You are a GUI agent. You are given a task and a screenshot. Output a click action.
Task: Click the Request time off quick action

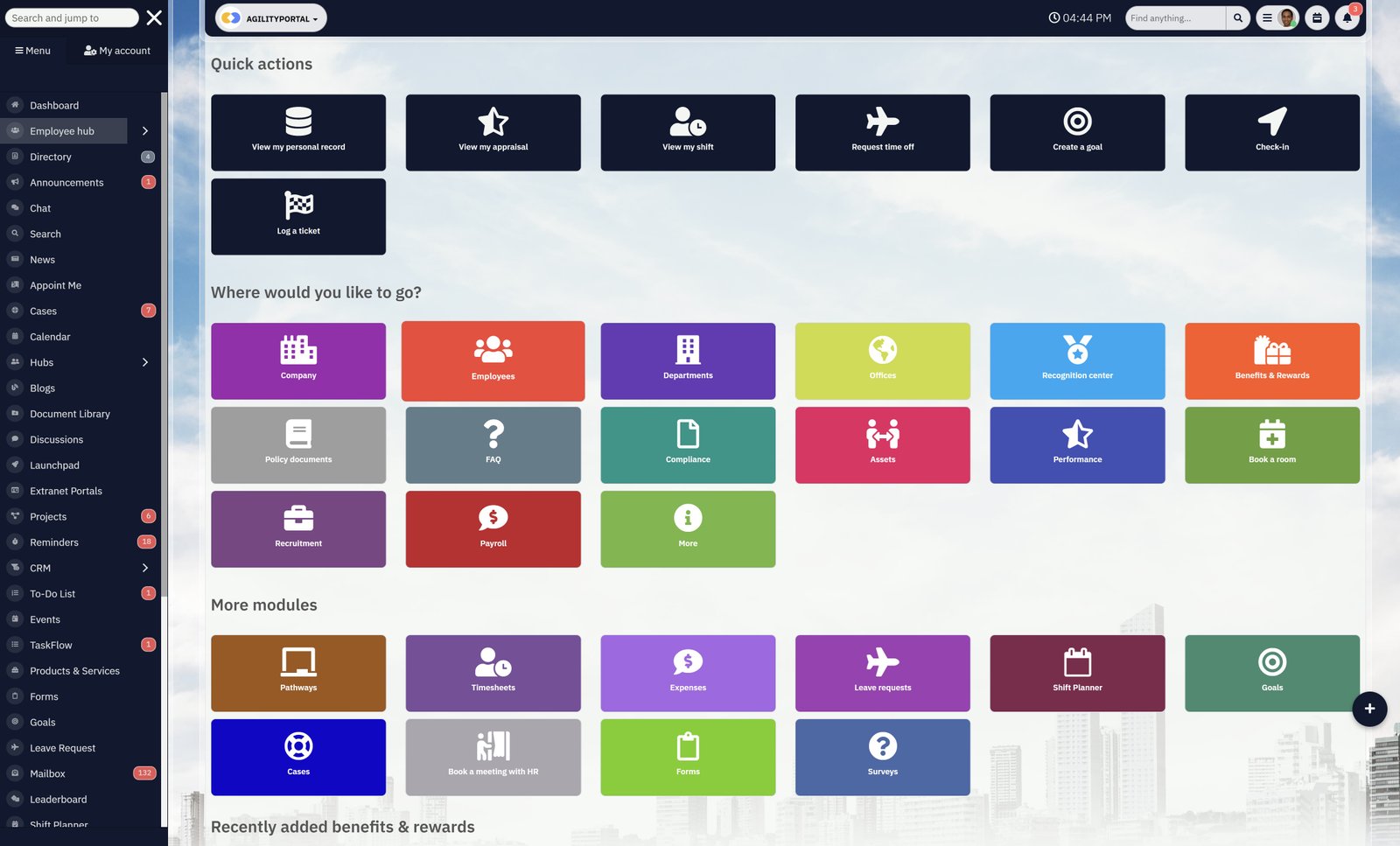click(x=882, y=132)
